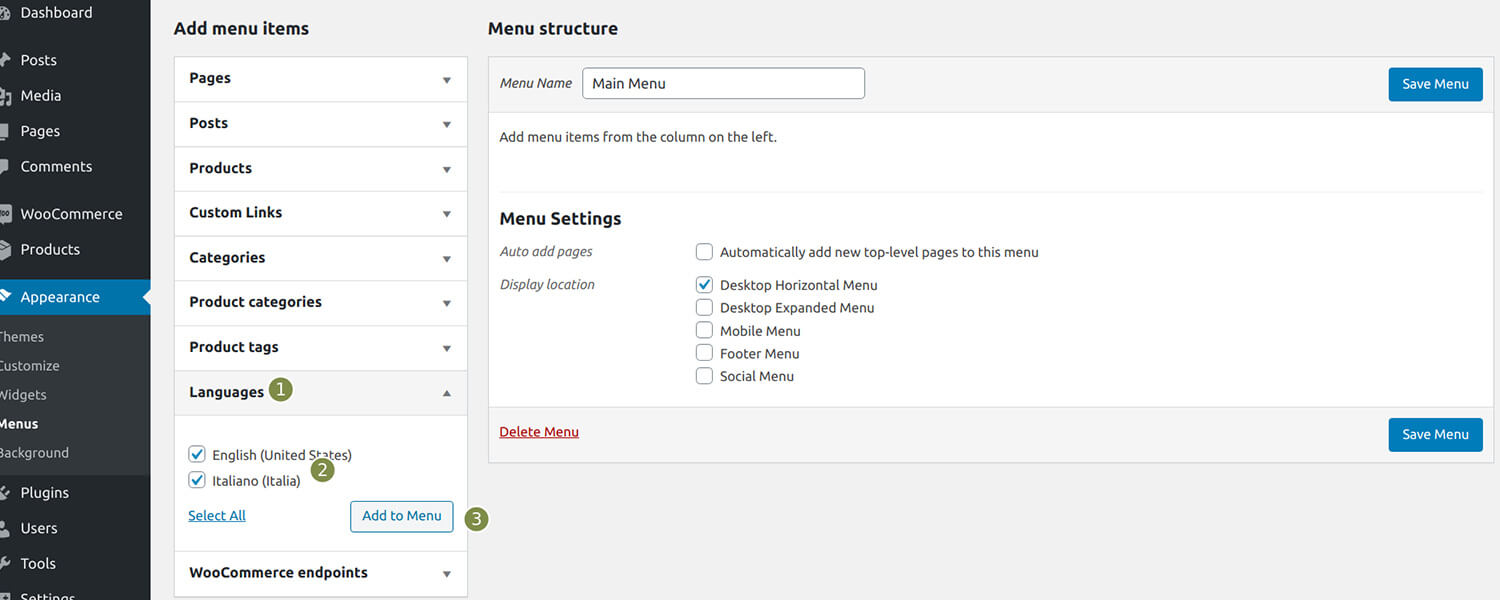Open Posts in the admin sidebar

coord(39,60)
